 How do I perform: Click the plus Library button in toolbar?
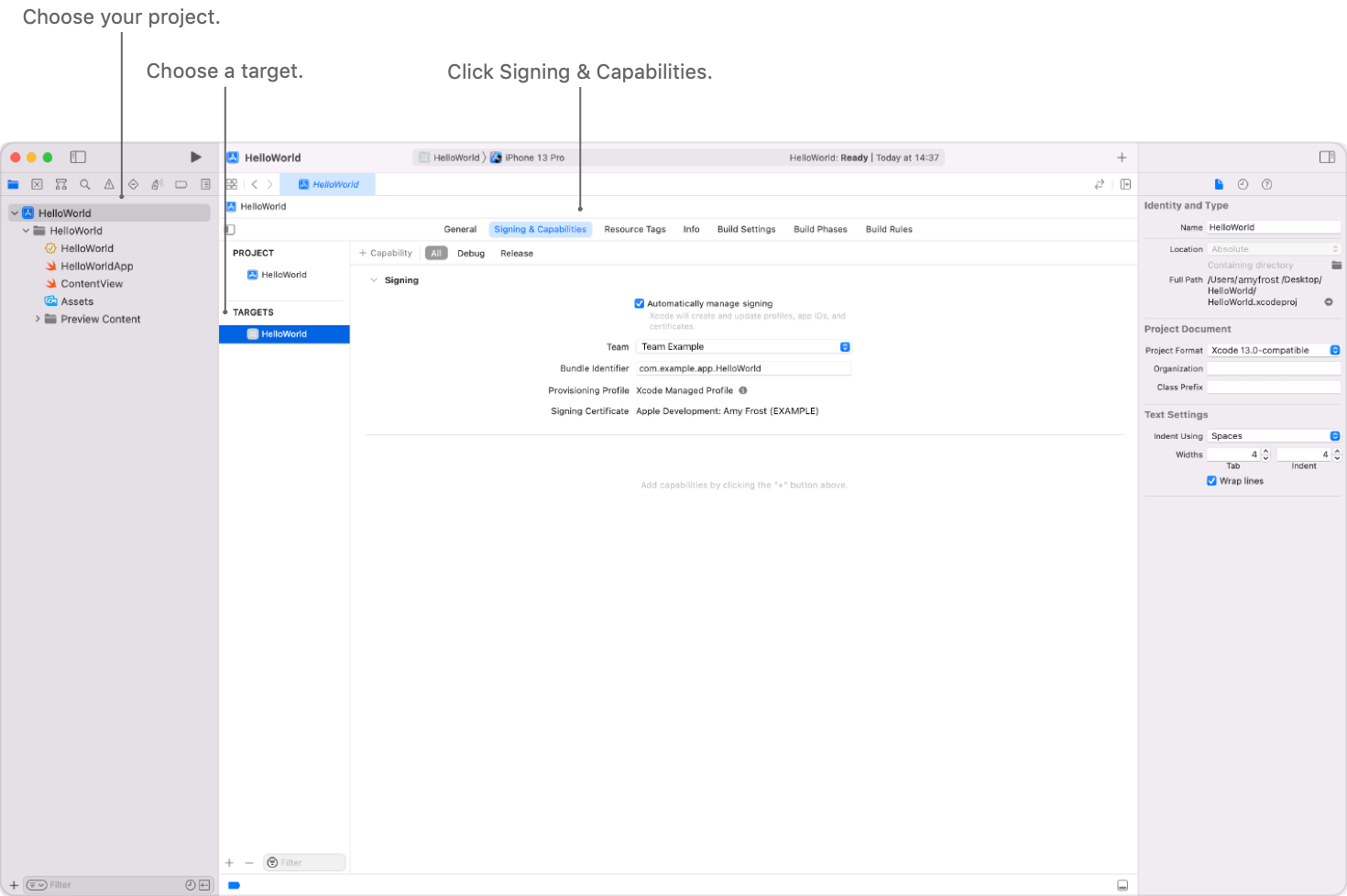tap(1122, 158)
